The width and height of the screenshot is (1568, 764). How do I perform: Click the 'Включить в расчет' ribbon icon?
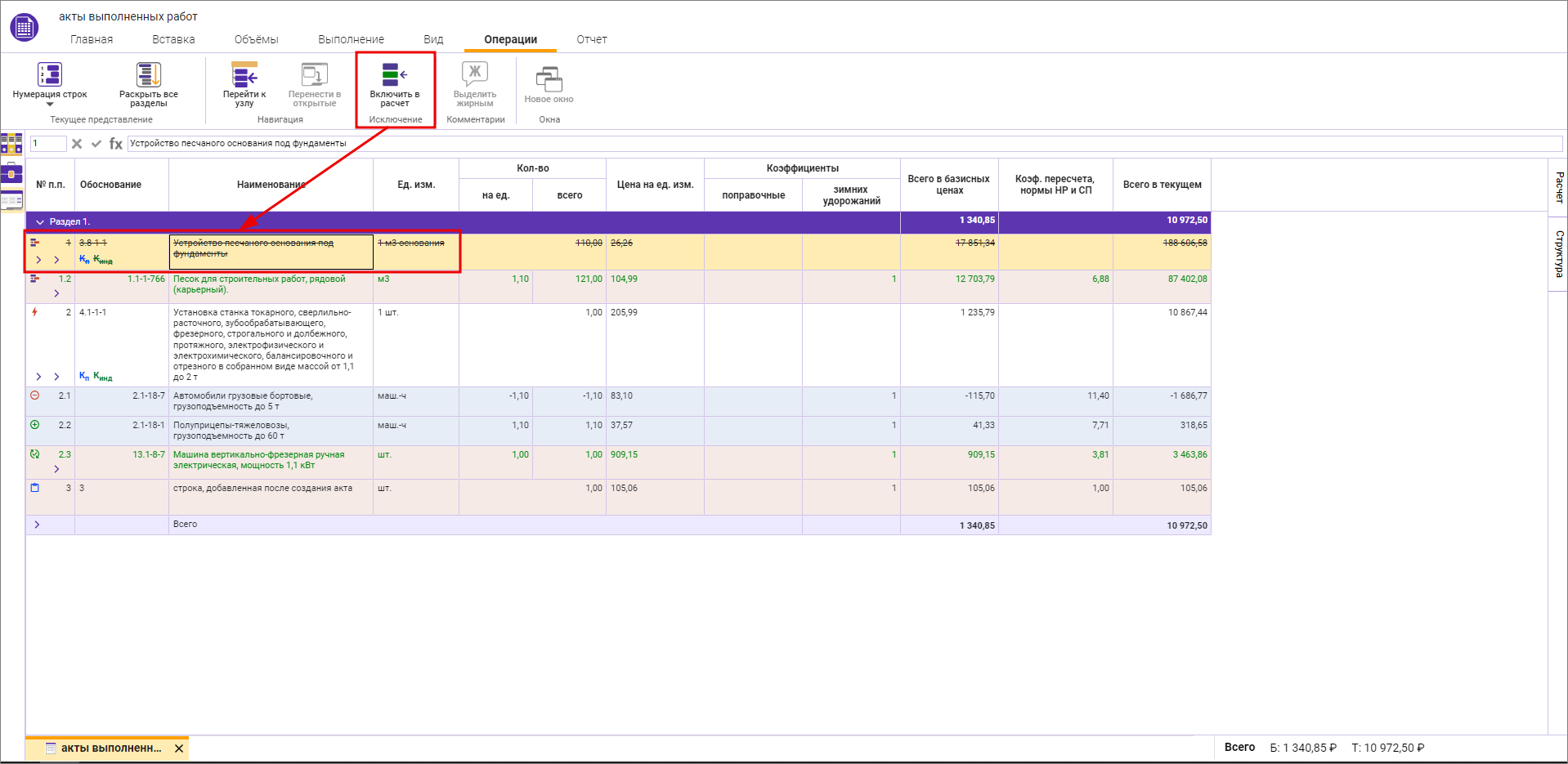[394, 75]
